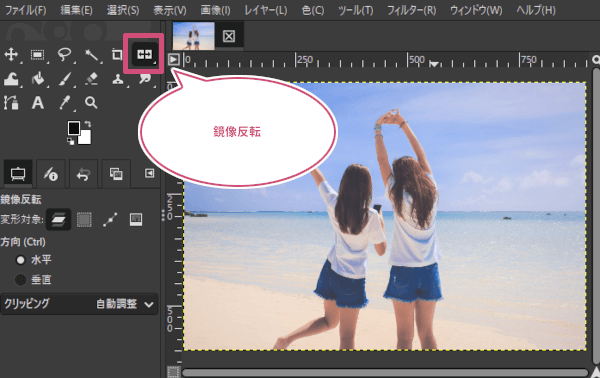Open the ウィンドウ(W) menu
Screen dimensions: 600x378
click(476, 10)
